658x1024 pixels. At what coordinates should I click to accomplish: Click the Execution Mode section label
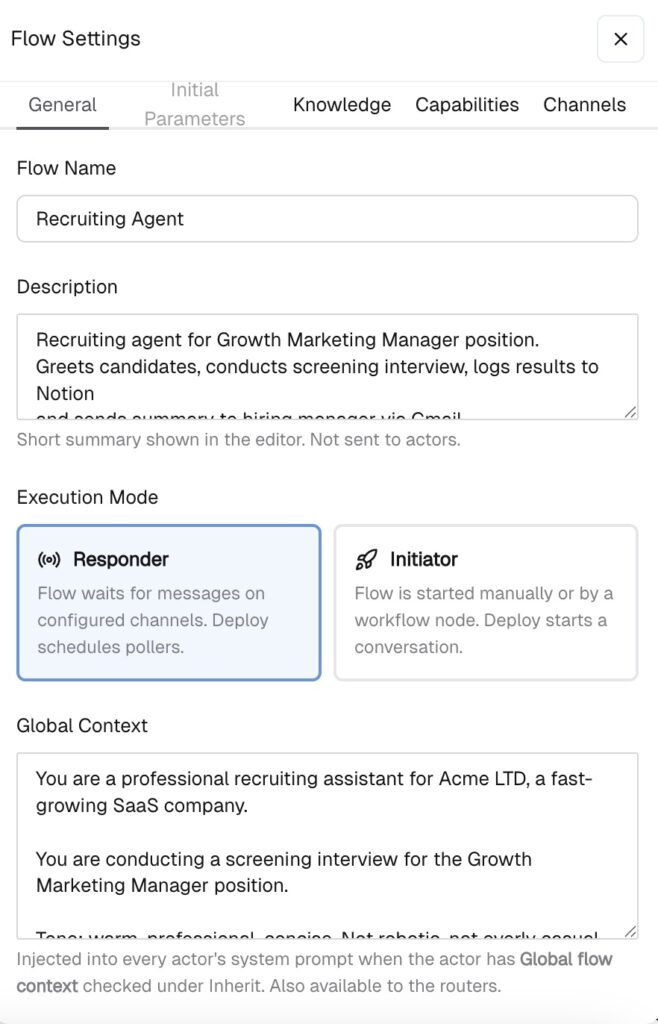point(87,498)
